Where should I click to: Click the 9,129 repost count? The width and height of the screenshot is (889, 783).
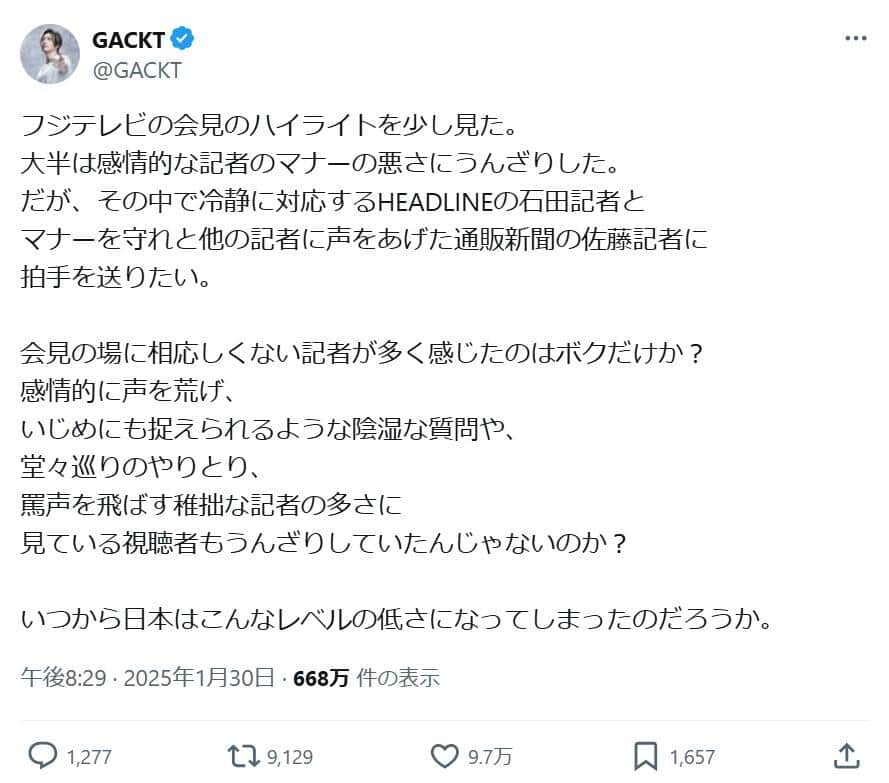[x=290, y=754]
